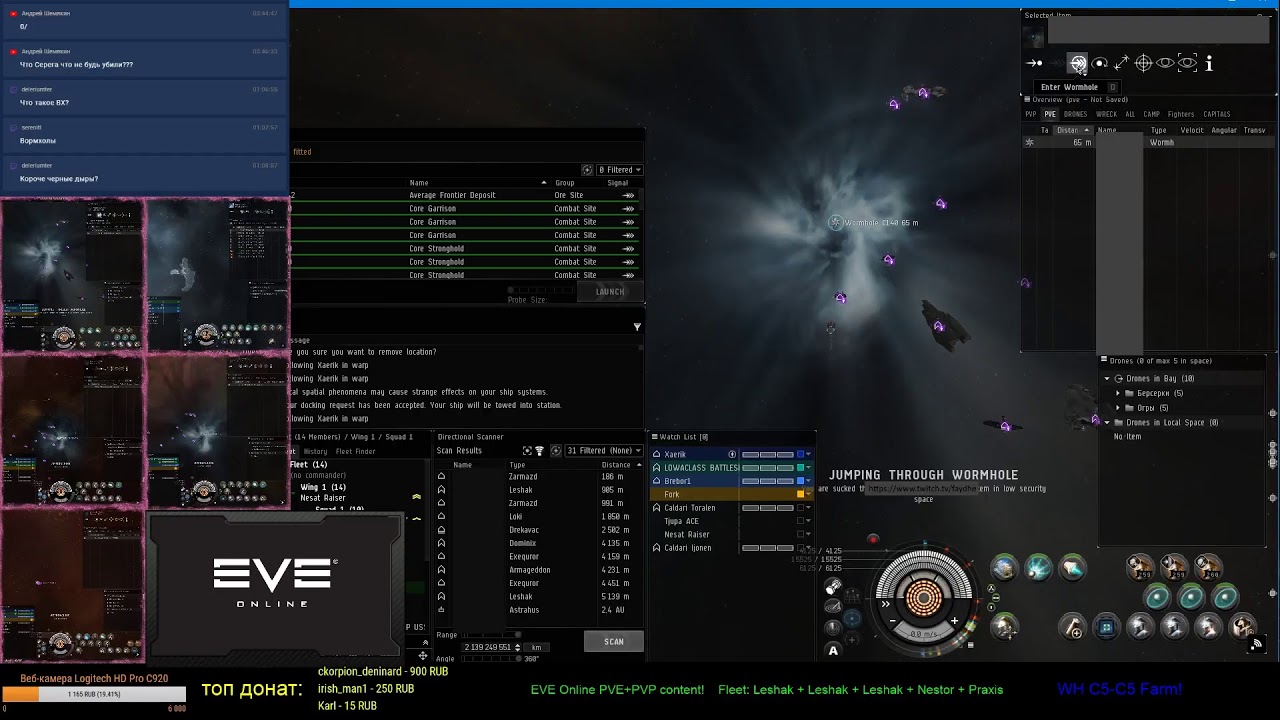This screenshot has height=720, width=1280.
Task: Switch to Fighters overview tab
Action: point(1181,114)
